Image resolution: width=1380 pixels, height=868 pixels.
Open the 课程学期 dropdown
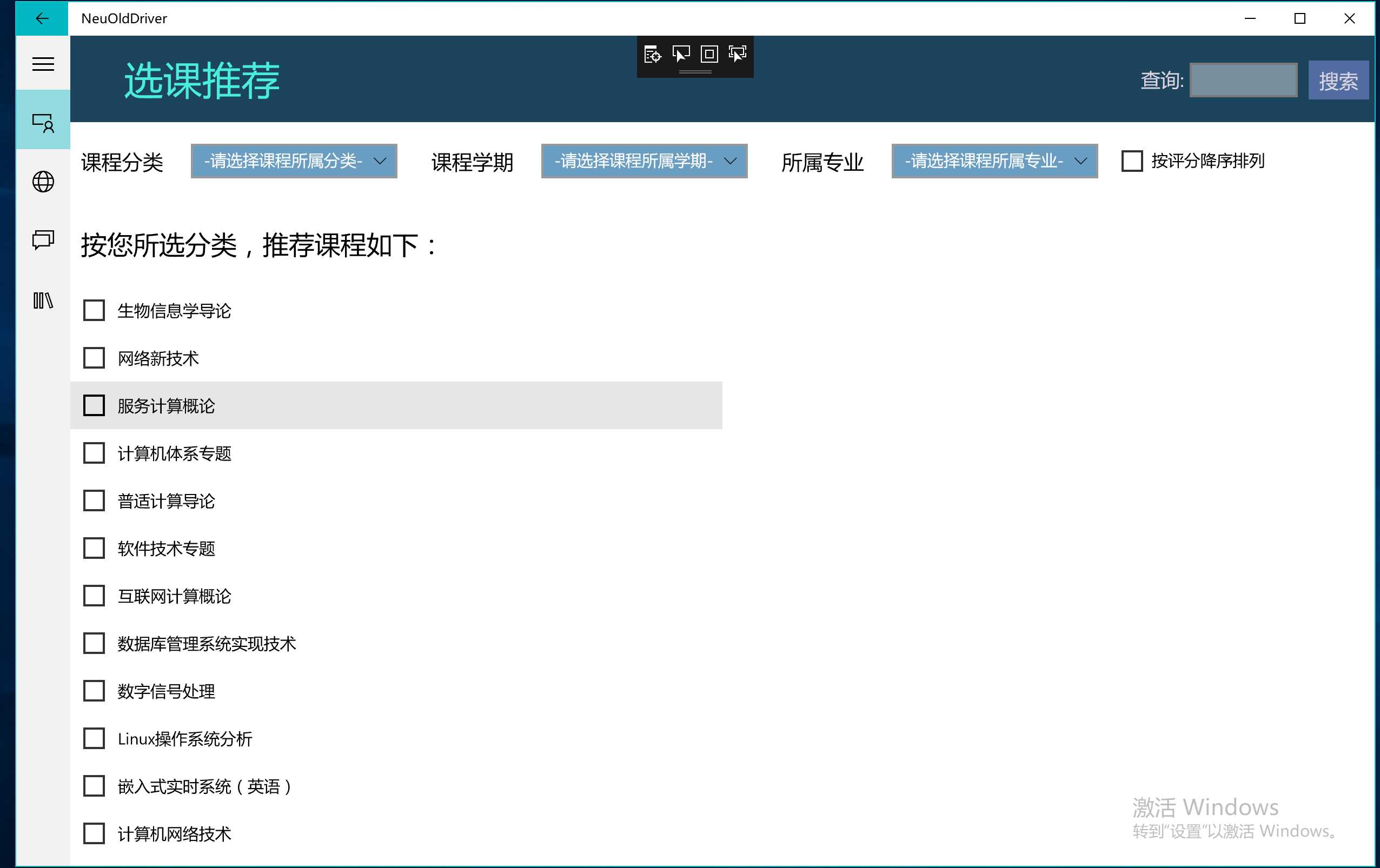644,161
